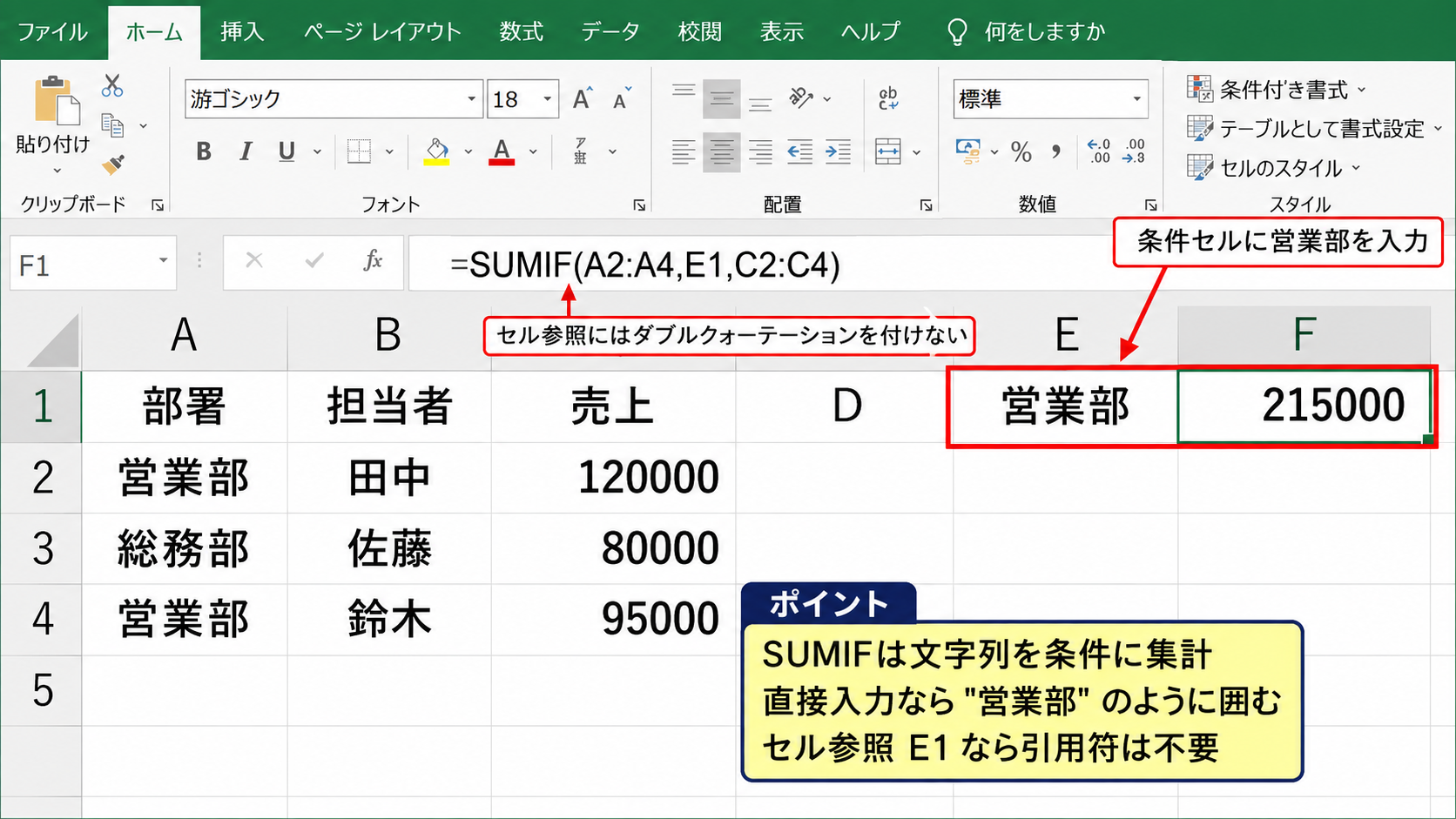Toggle Bold formatting
Screen dimensions: 1456x819
[x=204, y=151]
